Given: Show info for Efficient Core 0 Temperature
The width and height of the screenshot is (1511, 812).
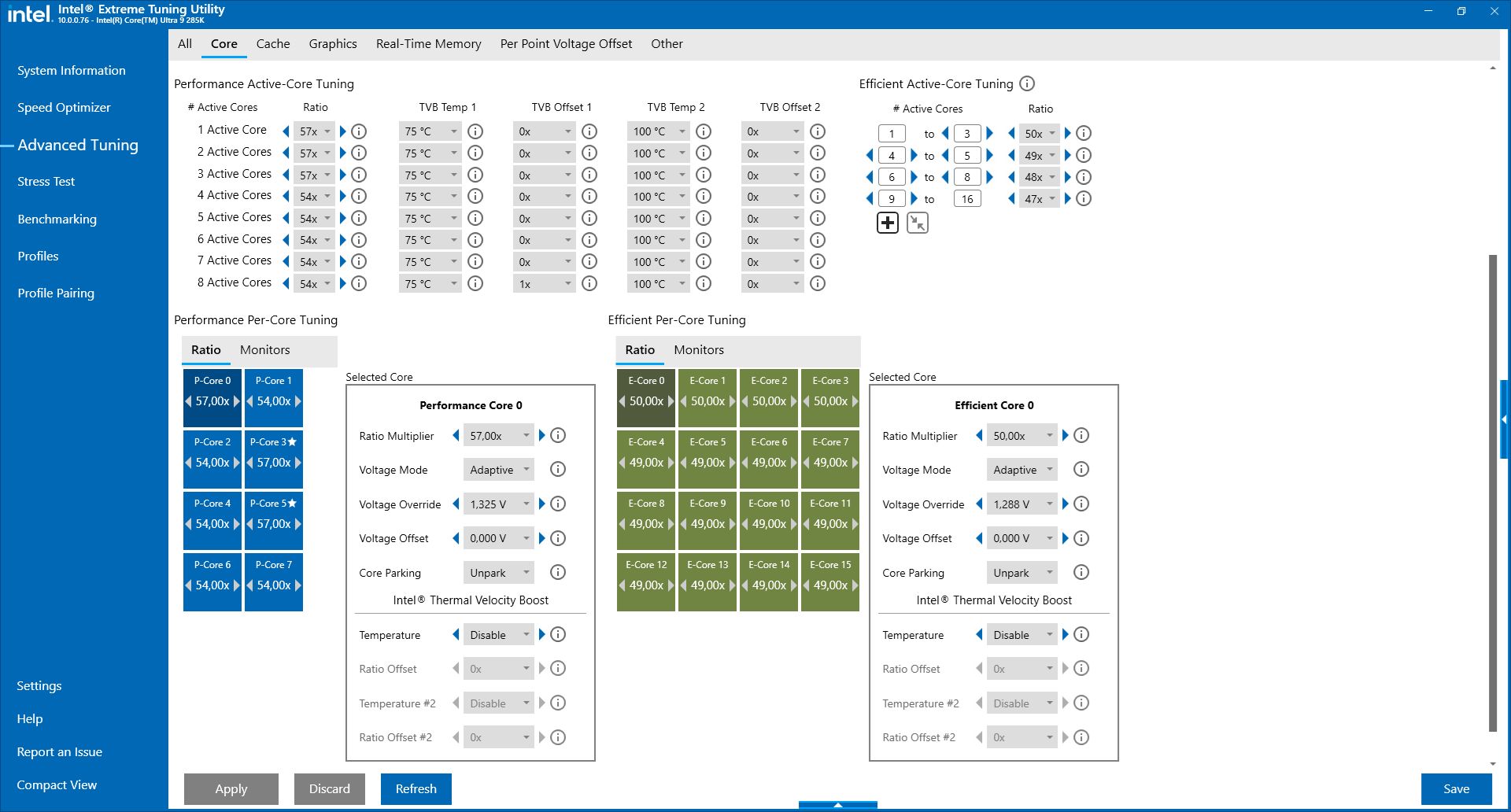Looking at the screenshot, I should (x=1081, y=634).
